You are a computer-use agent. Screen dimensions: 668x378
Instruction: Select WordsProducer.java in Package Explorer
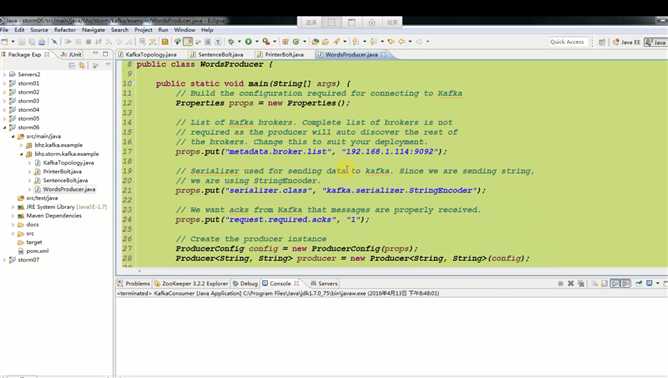(69, 189)
